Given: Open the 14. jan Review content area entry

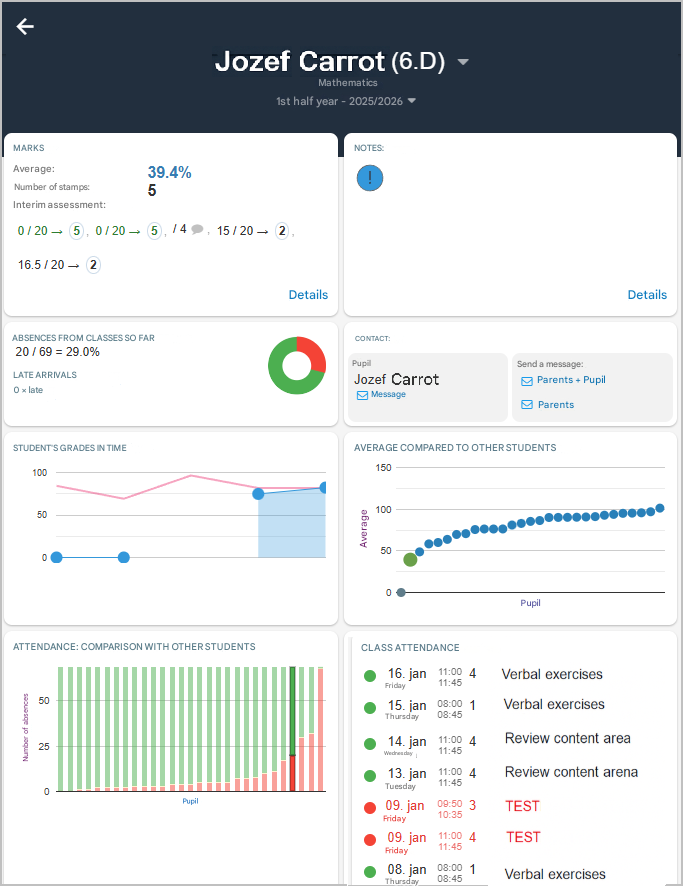Looking at the screenshot, I should click(x=567, y=739).
